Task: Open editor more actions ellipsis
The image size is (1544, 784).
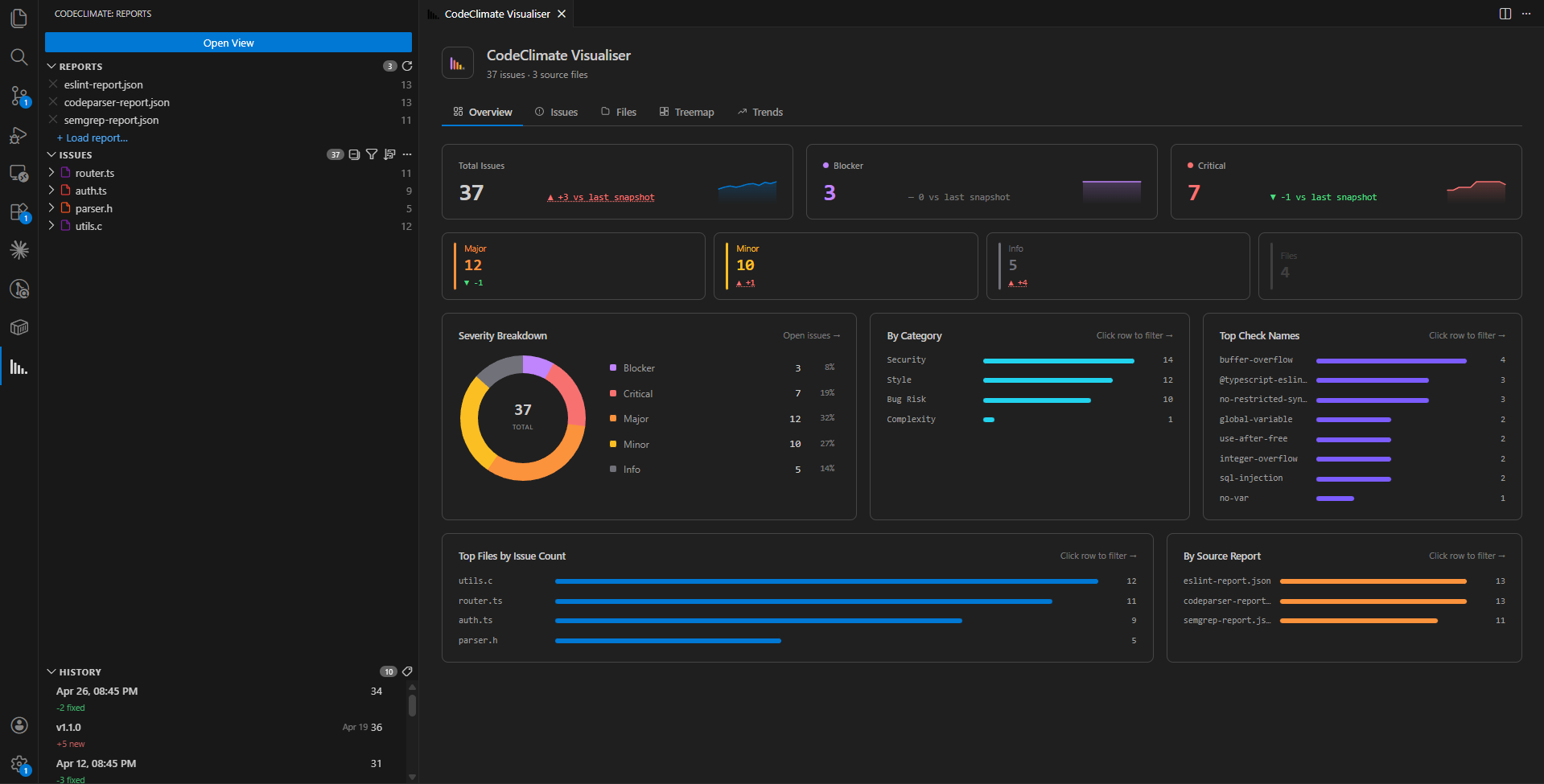Action: [x=1526, y=14]
